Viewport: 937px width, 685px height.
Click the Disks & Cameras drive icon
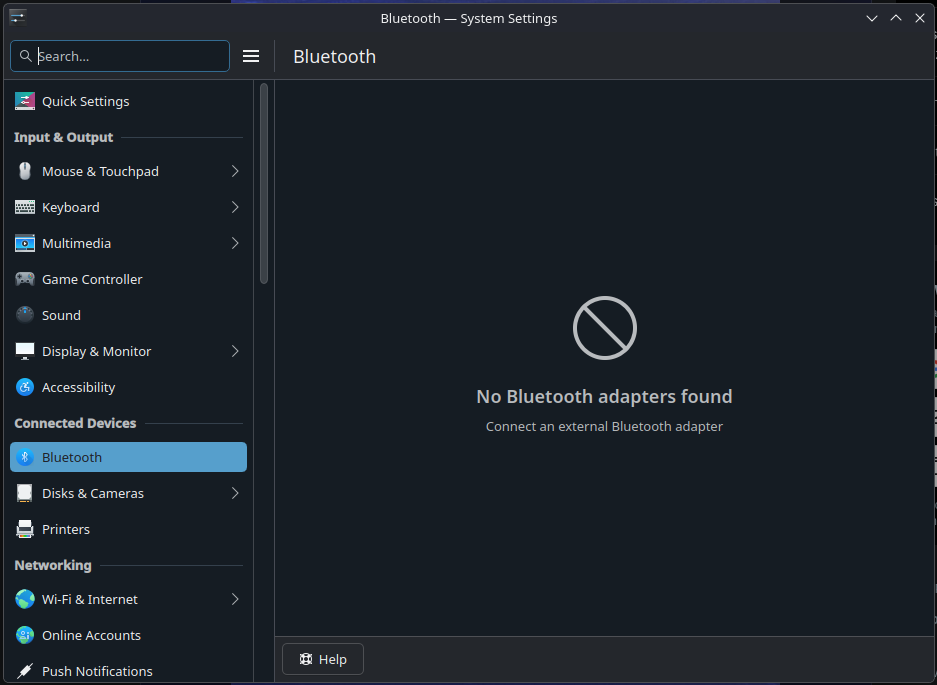[x=25, y=493]
